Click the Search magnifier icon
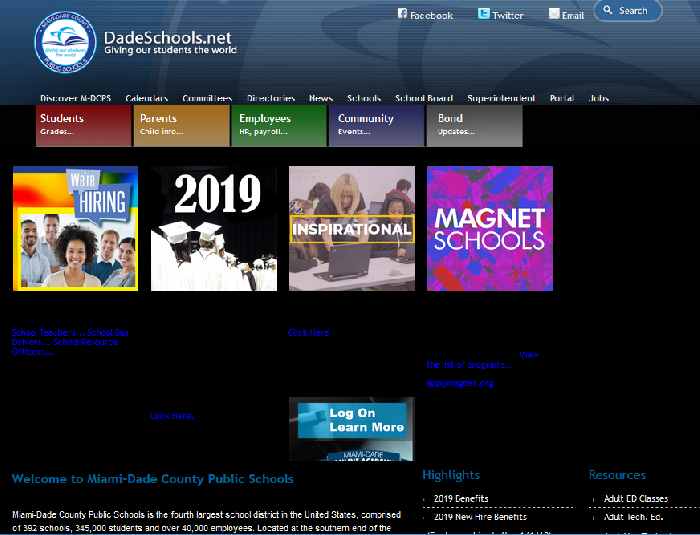The width and height of the screenshot is (700, 535). tap(607, 9)
